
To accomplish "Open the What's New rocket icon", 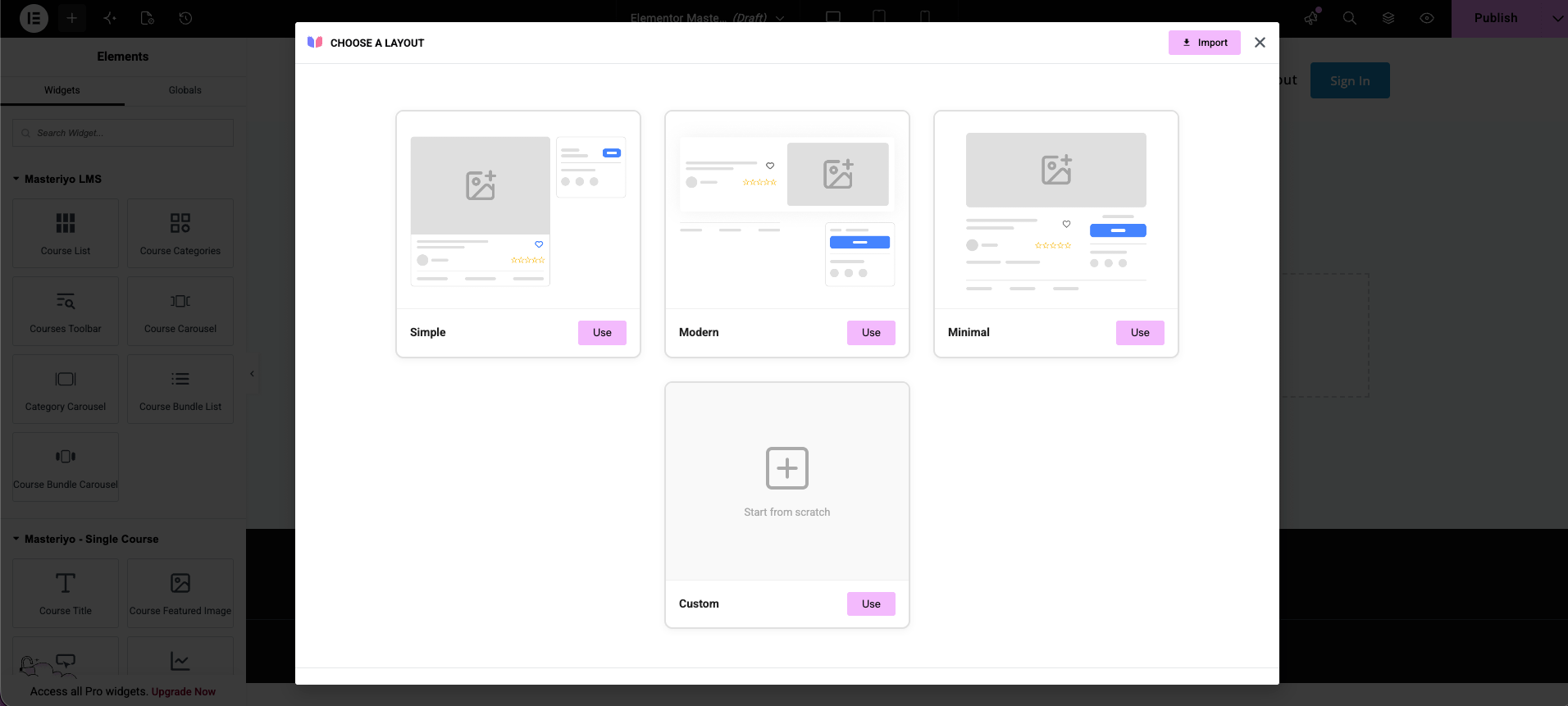I will click(1311, 18).
